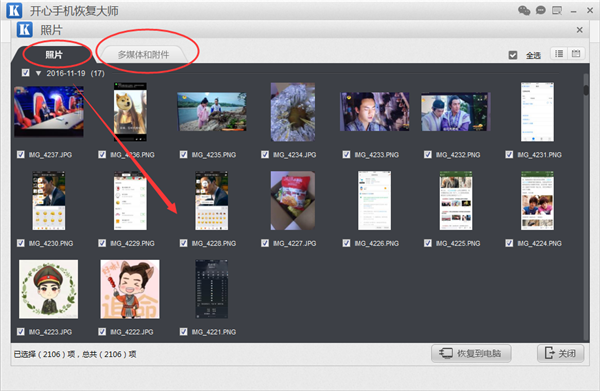Switch to calendar view icon
The image size is (600, 391).
pos(576,54)
